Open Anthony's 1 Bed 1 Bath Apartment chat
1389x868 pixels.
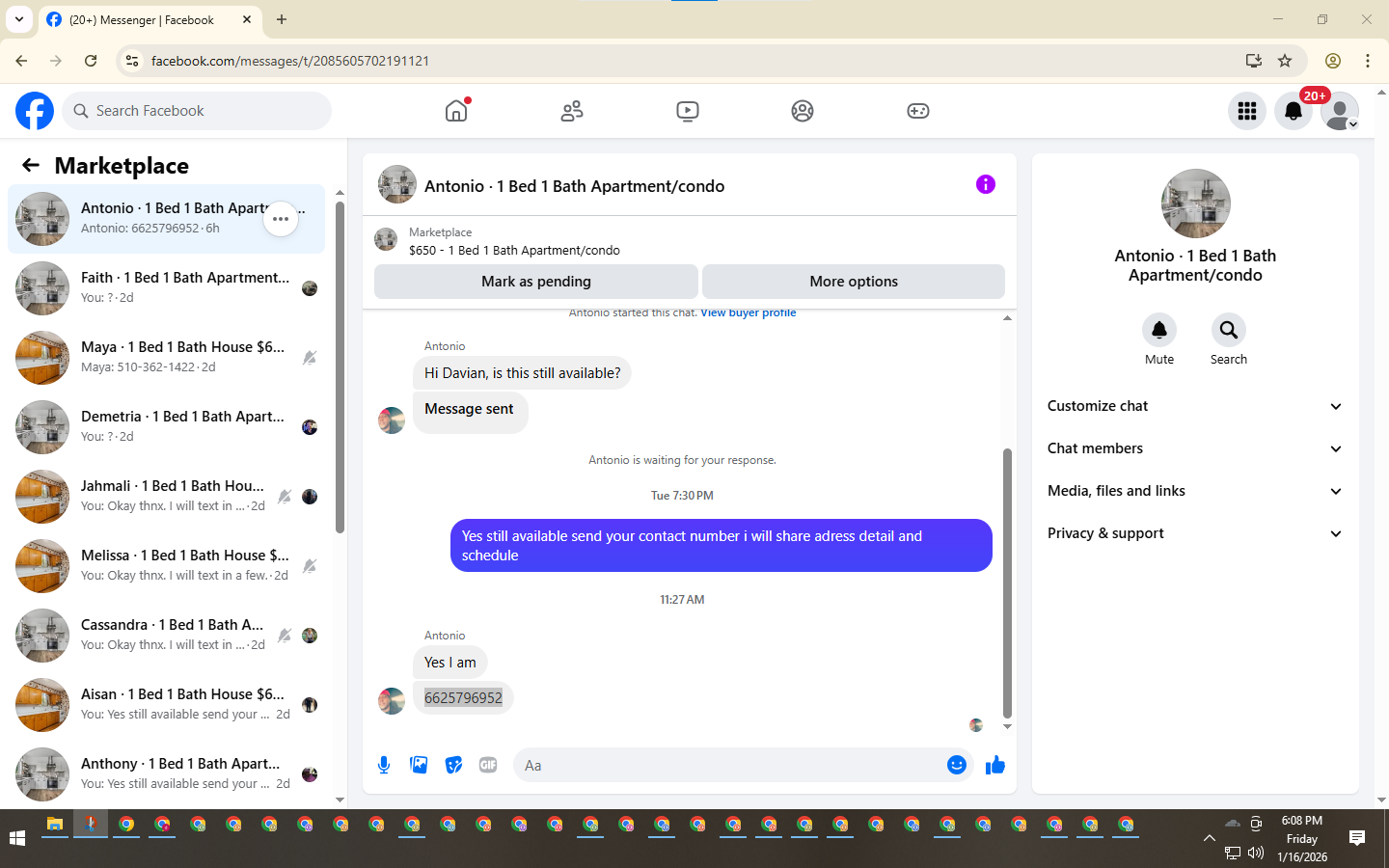pyautogui.click(x=166, y=774)
